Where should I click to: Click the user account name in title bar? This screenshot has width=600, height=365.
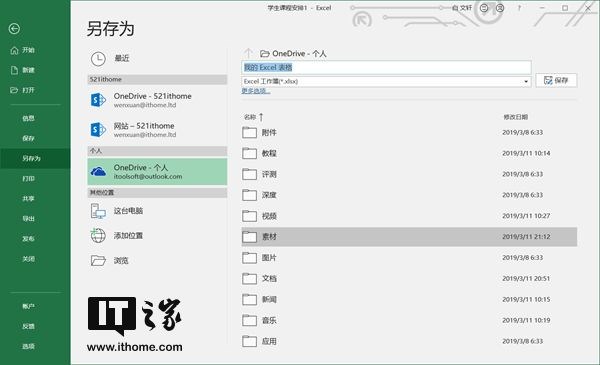click(x=462, y=8)
